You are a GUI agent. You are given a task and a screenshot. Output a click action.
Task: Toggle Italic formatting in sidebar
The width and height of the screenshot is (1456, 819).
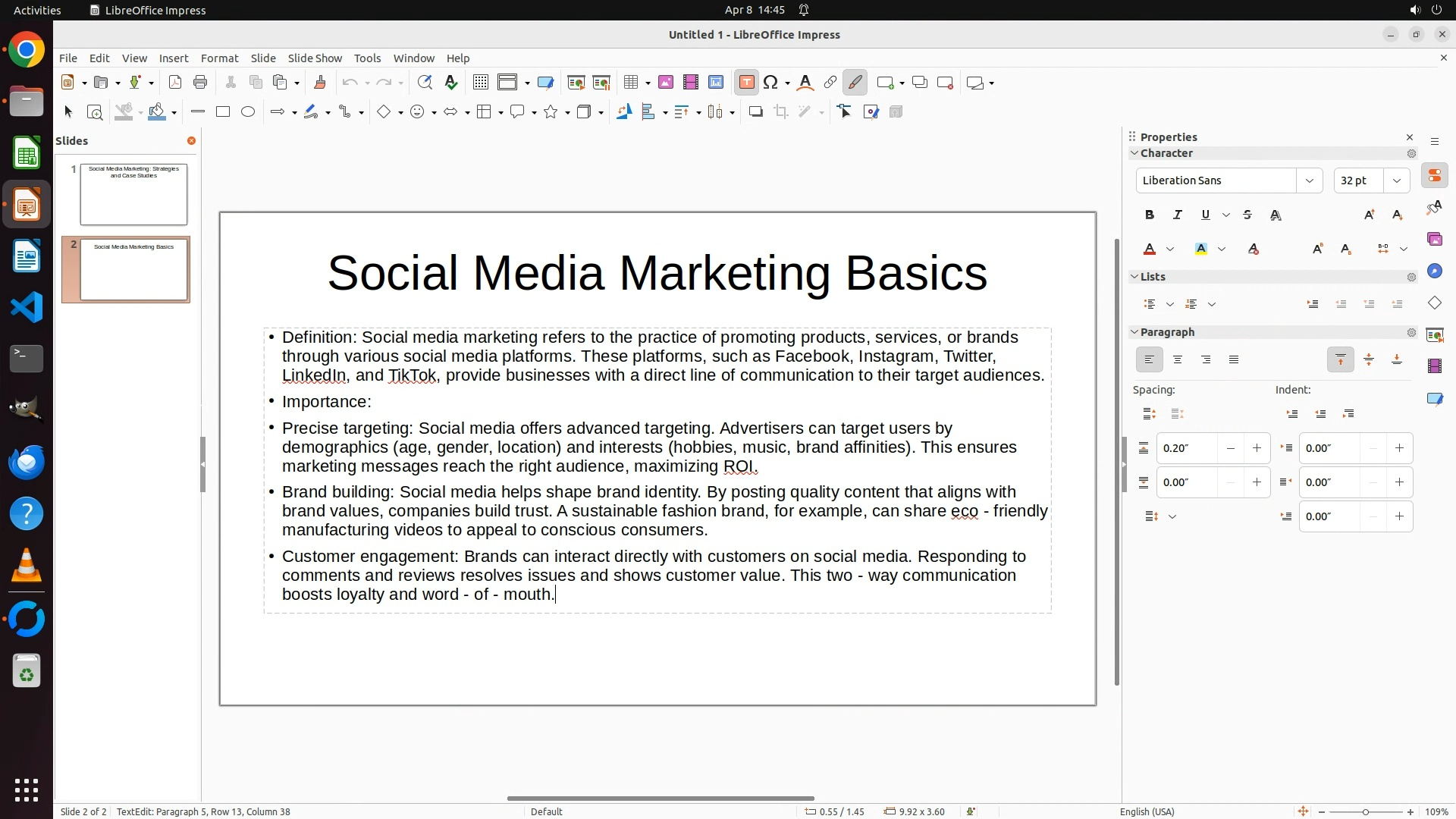click(x=1177, y=215)
